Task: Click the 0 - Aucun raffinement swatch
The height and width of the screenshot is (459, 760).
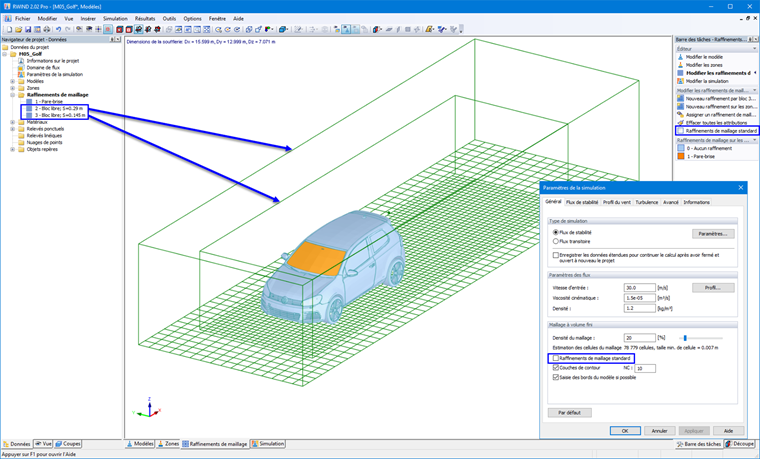Action: pos(681,148)
